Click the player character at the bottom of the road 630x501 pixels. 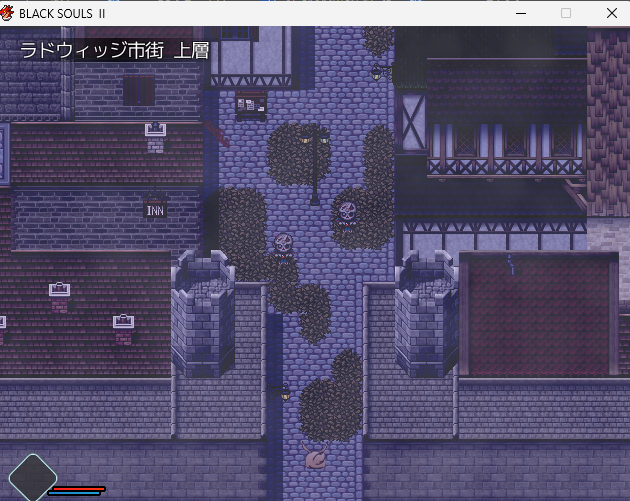pyautogui.click(x=315, y=456)
